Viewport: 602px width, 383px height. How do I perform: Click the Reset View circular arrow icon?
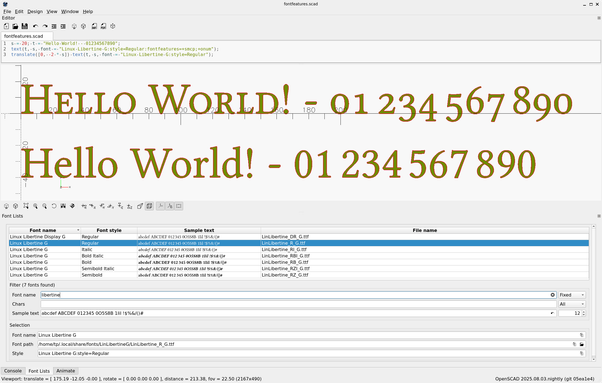tap(54, 206)
